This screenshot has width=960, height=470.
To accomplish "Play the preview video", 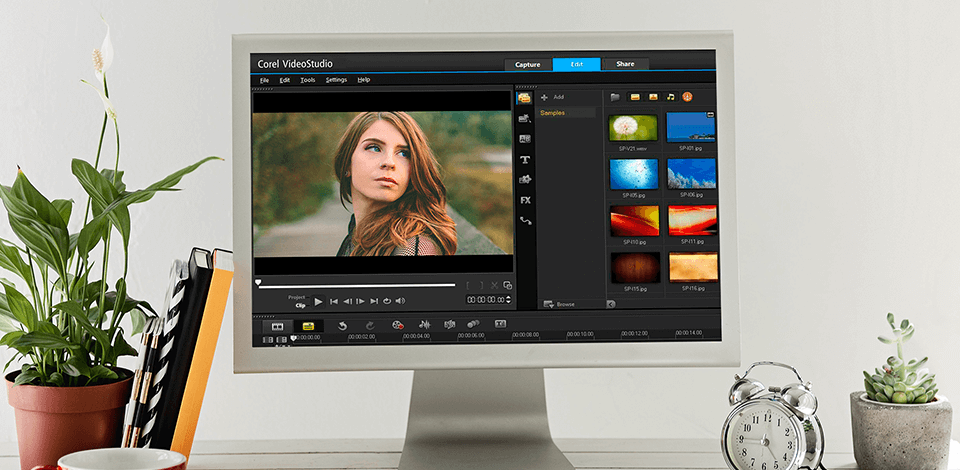I will (x=318, y=301).
